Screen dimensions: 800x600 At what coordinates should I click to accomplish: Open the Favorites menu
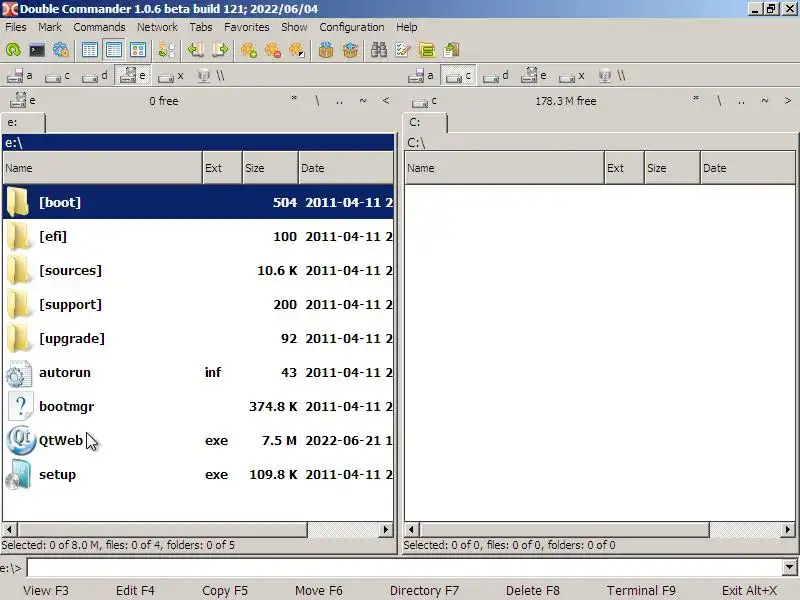point(246,27)
